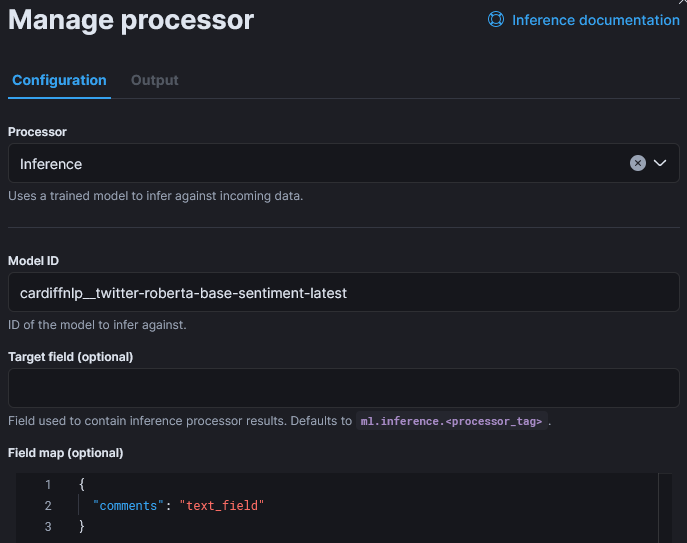Click the Target field (optional) label
Image resolution: width=687 pixels, height=543 pixels.
pyautogui.click(x=70, y=356)
